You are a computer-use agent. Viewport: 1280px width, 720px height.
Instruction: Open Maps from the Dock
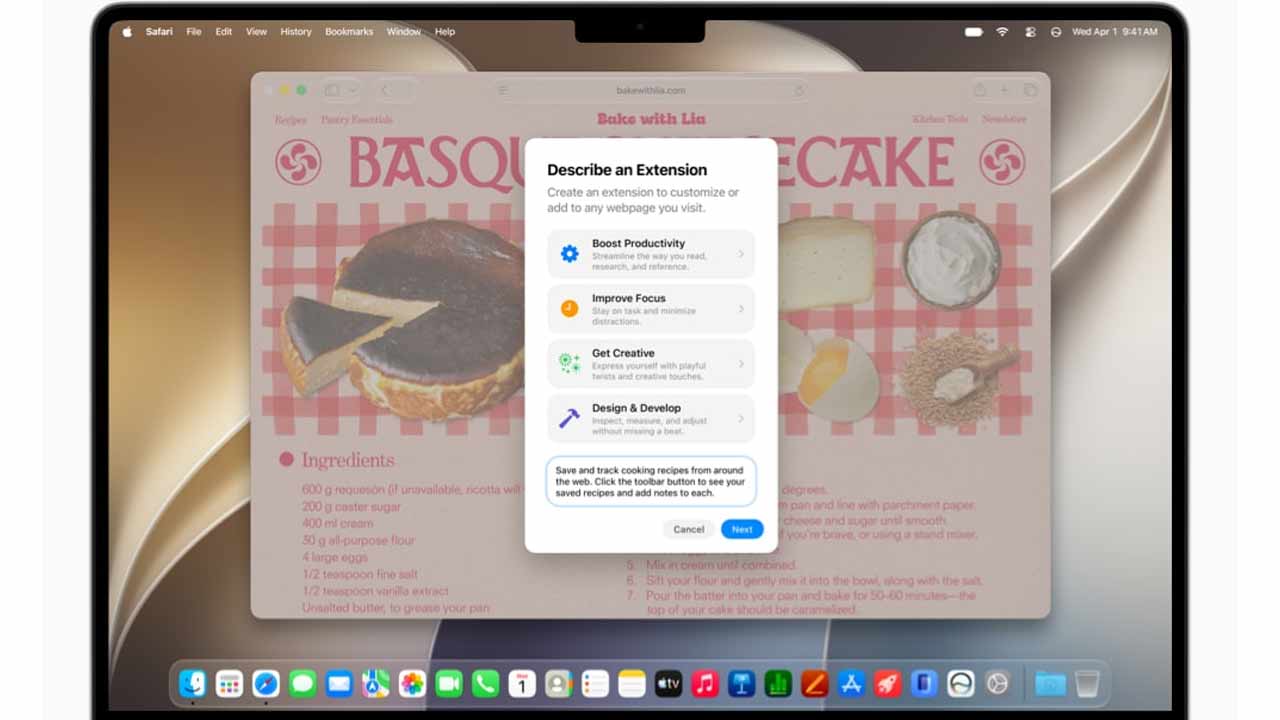pyautogui.click(x=376, y=683)
